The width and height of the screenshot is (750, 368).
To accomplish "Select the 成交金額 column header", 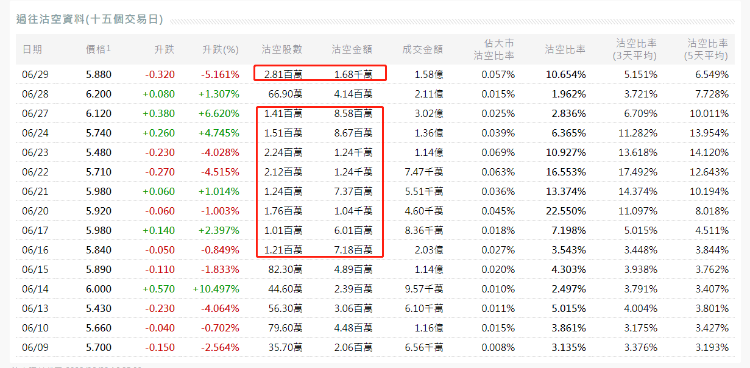I will (422, 49).
